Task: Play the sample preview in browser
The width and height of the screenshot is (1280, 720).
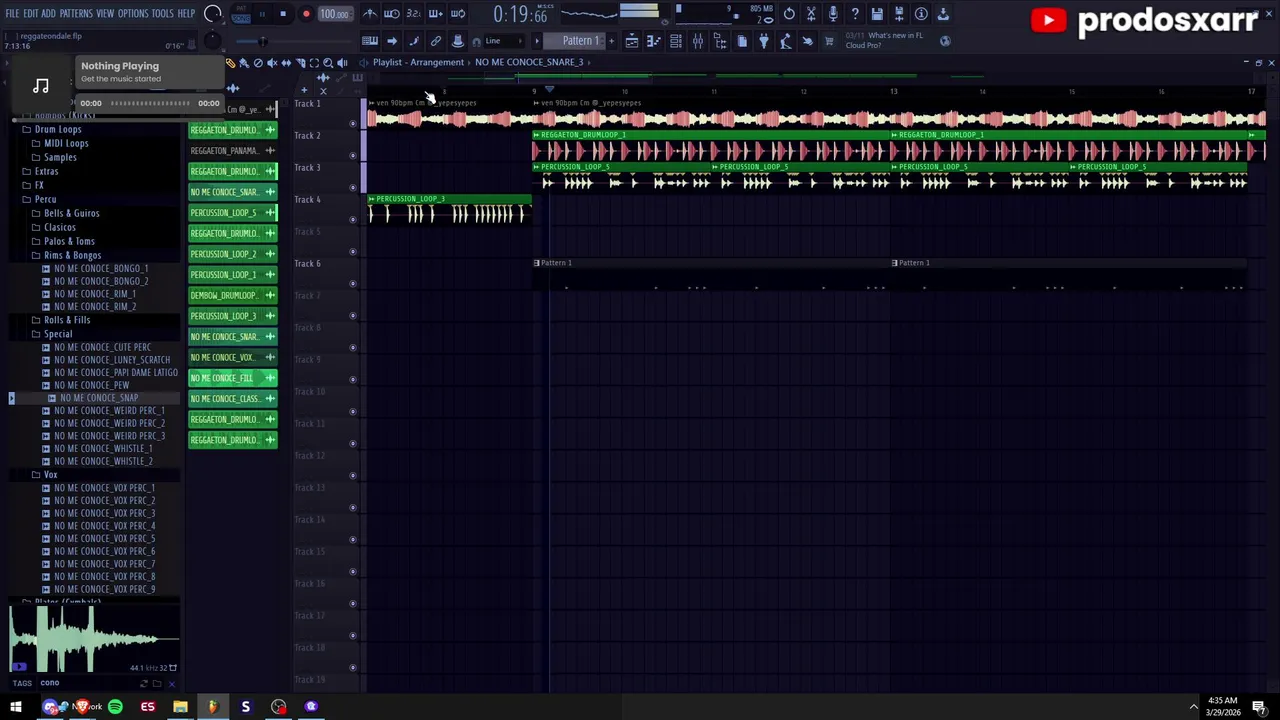Action: tap(19, 667)
